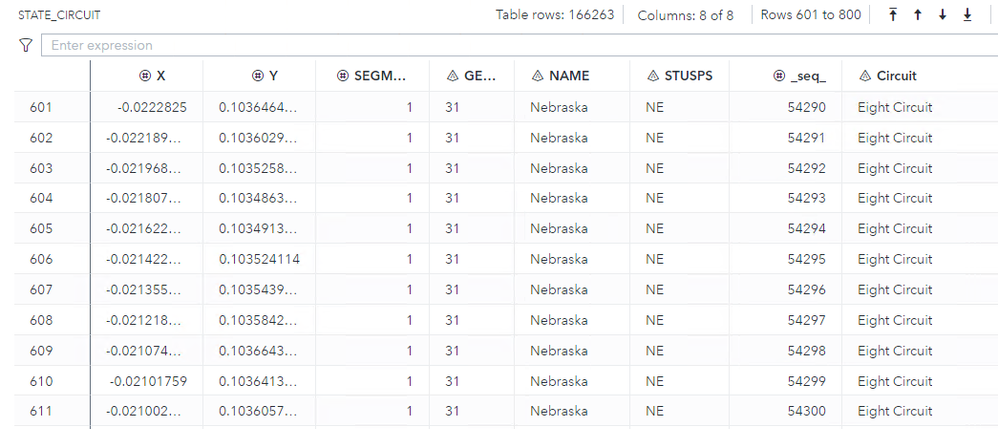The image size is (998, 429).
Task: Select row number 609
Action: click(x=41, y=351)
